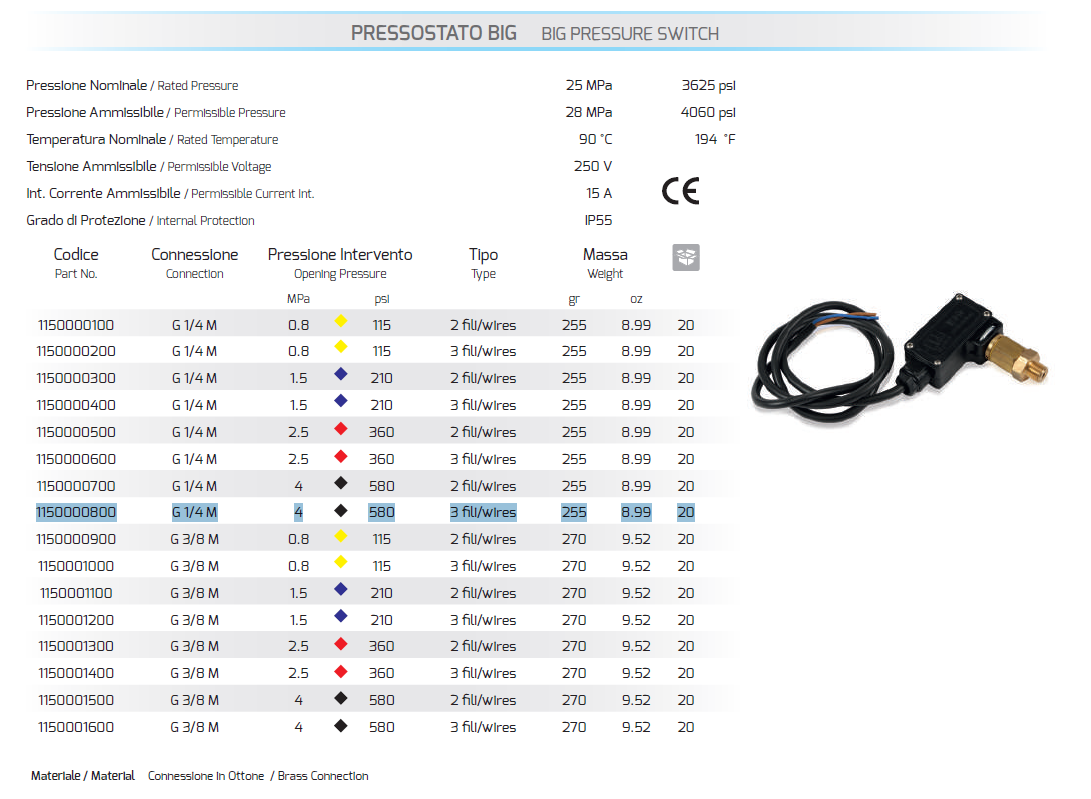Select blue diamond in row 1150001200
1091x799 pixels.
(x=341, y=618)
